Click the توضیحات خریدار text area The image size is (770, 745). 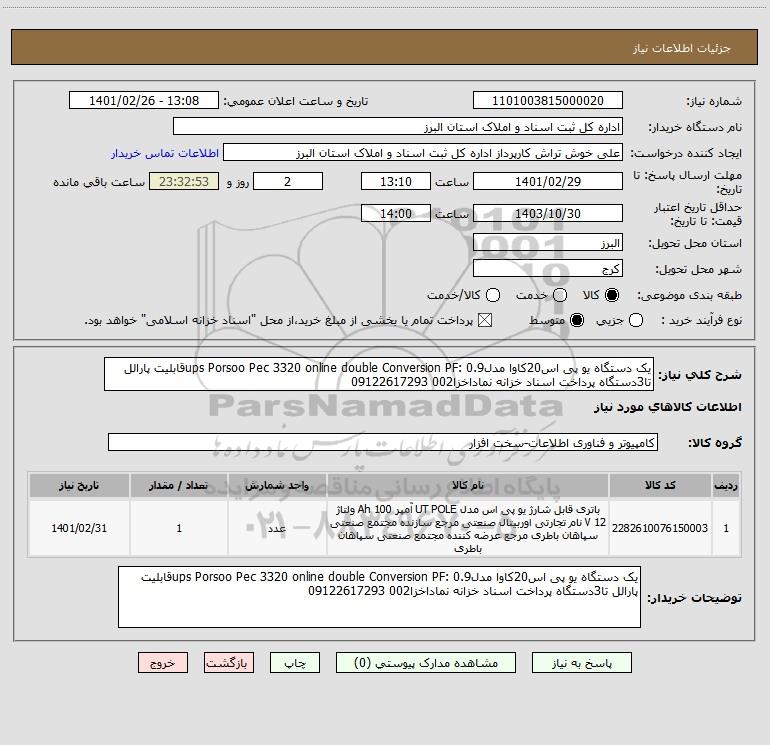click(379, 597)
